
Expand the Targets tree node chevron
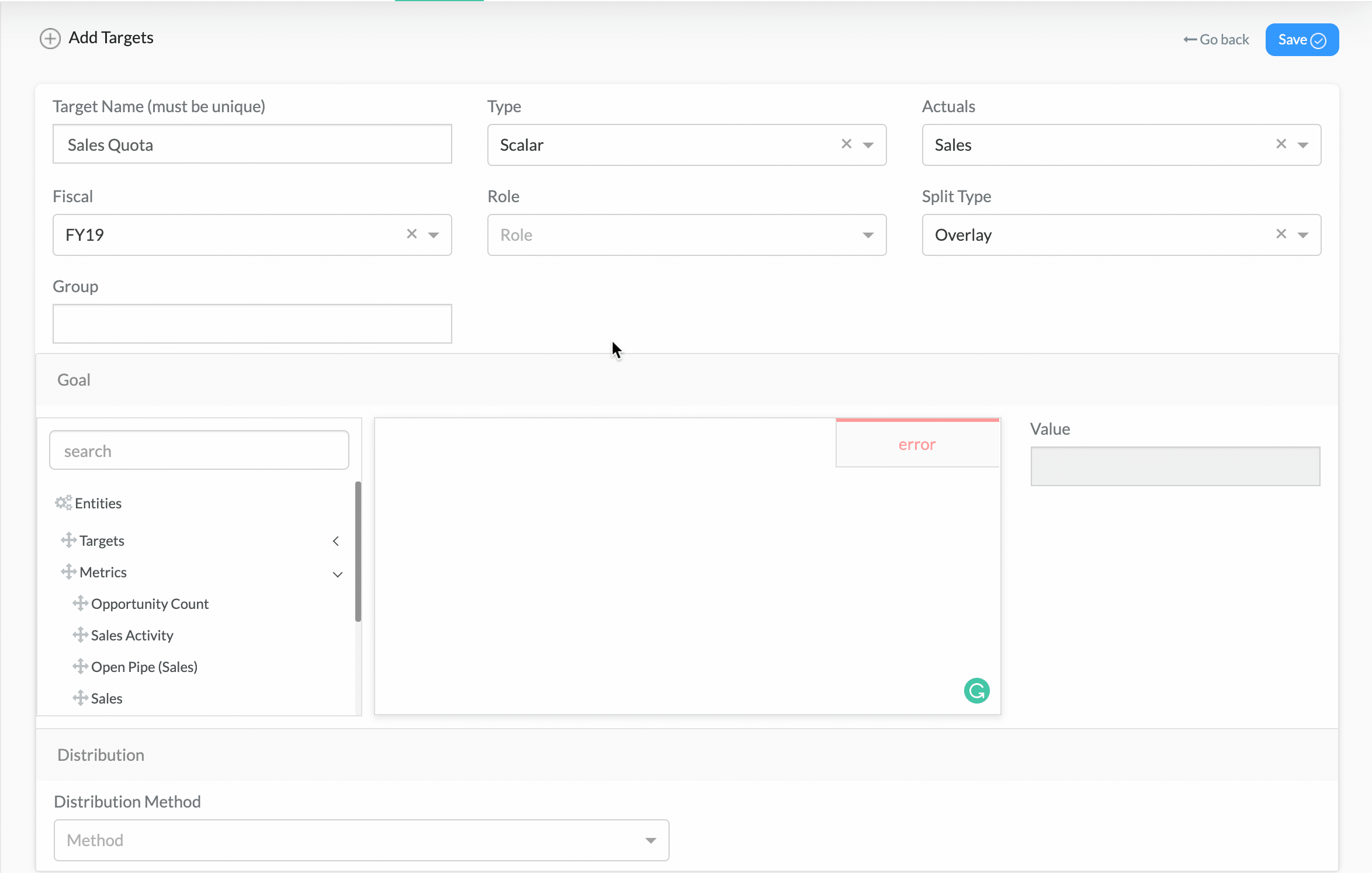(336, 541)
